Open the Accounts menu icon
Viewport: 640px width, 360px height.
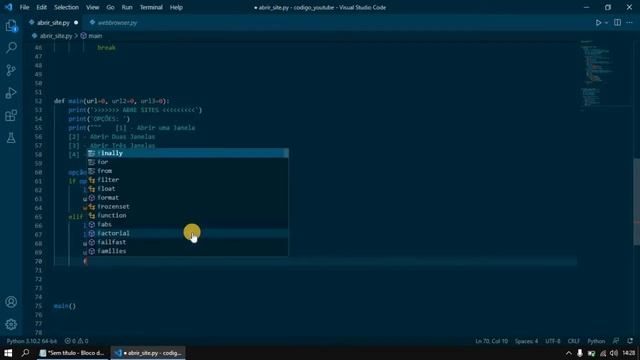click(11, 302)
